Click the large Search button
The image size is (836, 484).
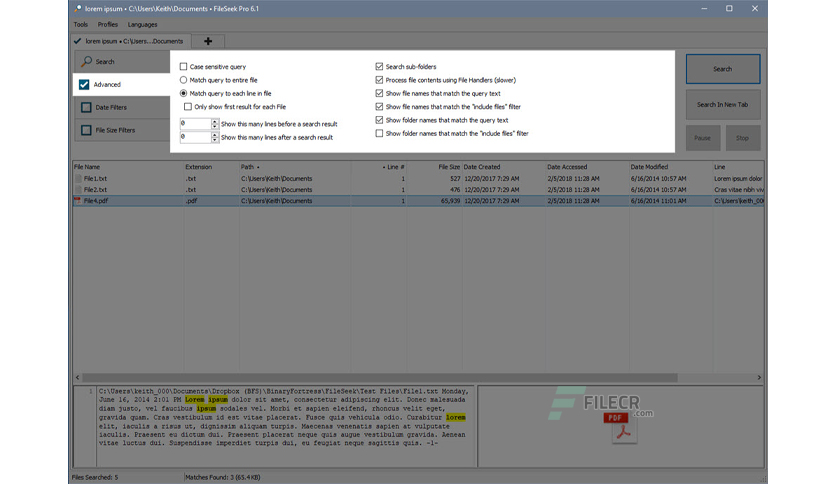pyautogui.click(x=722, y=69)
